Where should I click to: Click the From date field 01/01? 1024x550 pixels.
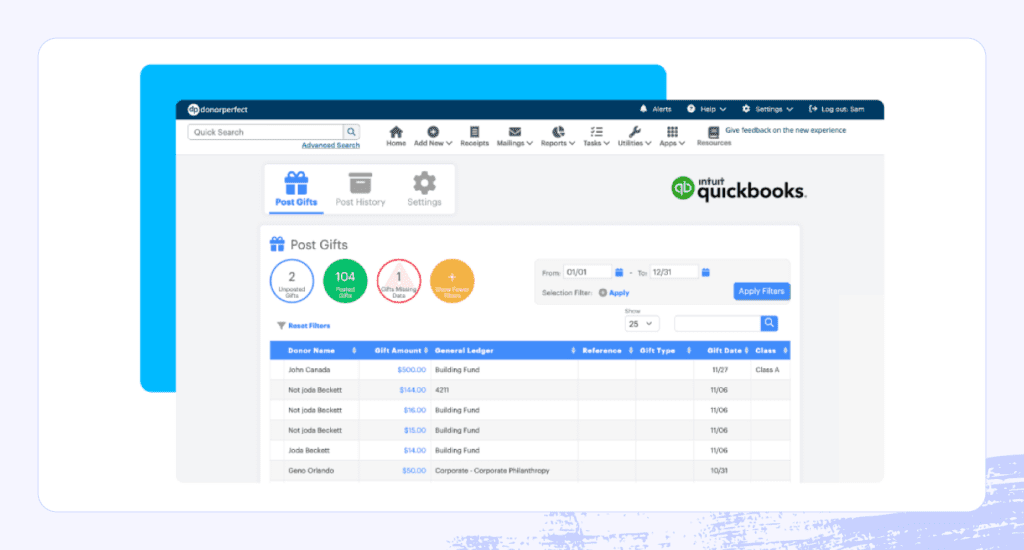587,272
